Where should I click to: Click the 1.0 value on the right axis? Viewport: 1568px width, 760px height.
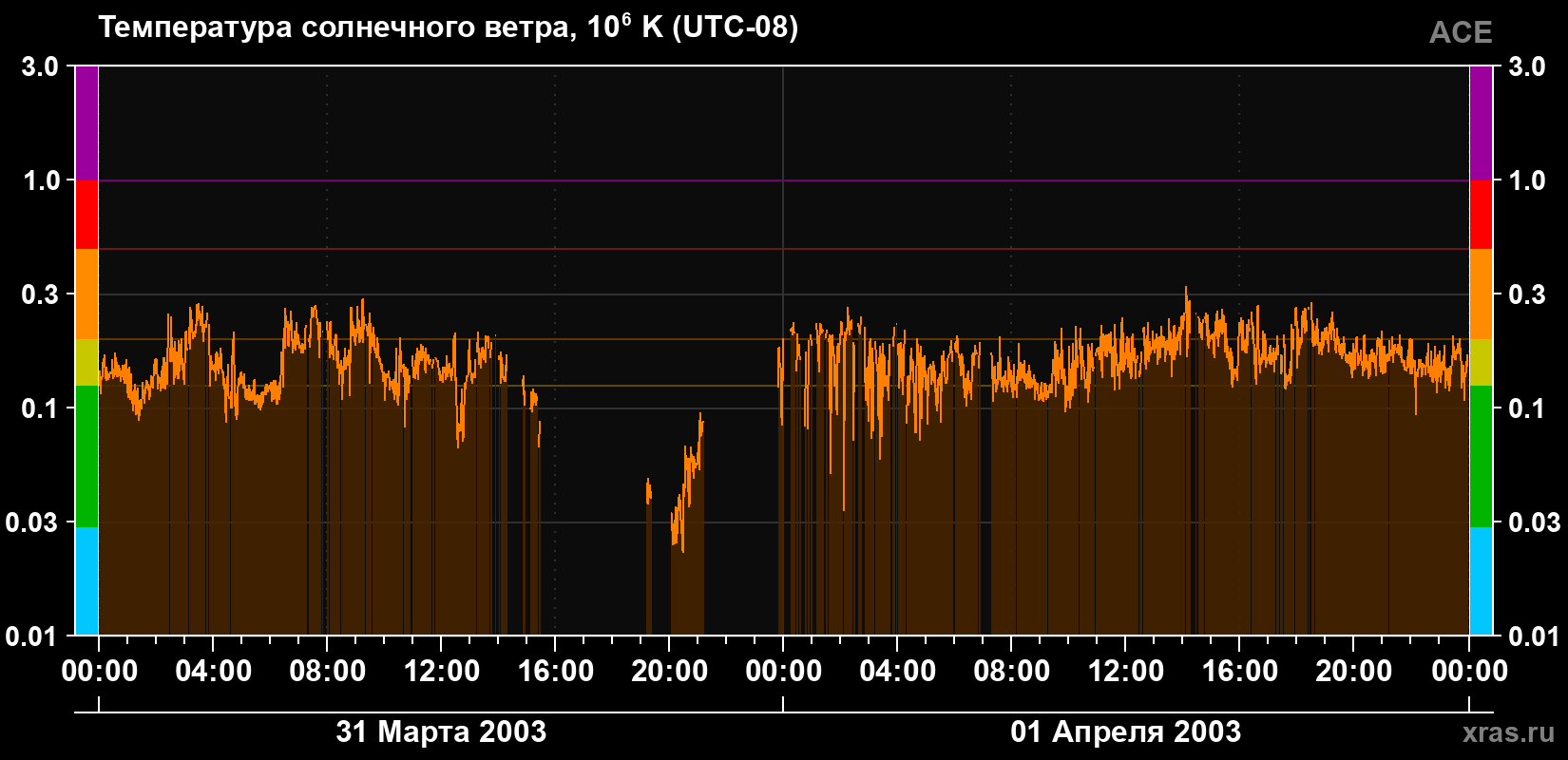[x=1527, y=180]
